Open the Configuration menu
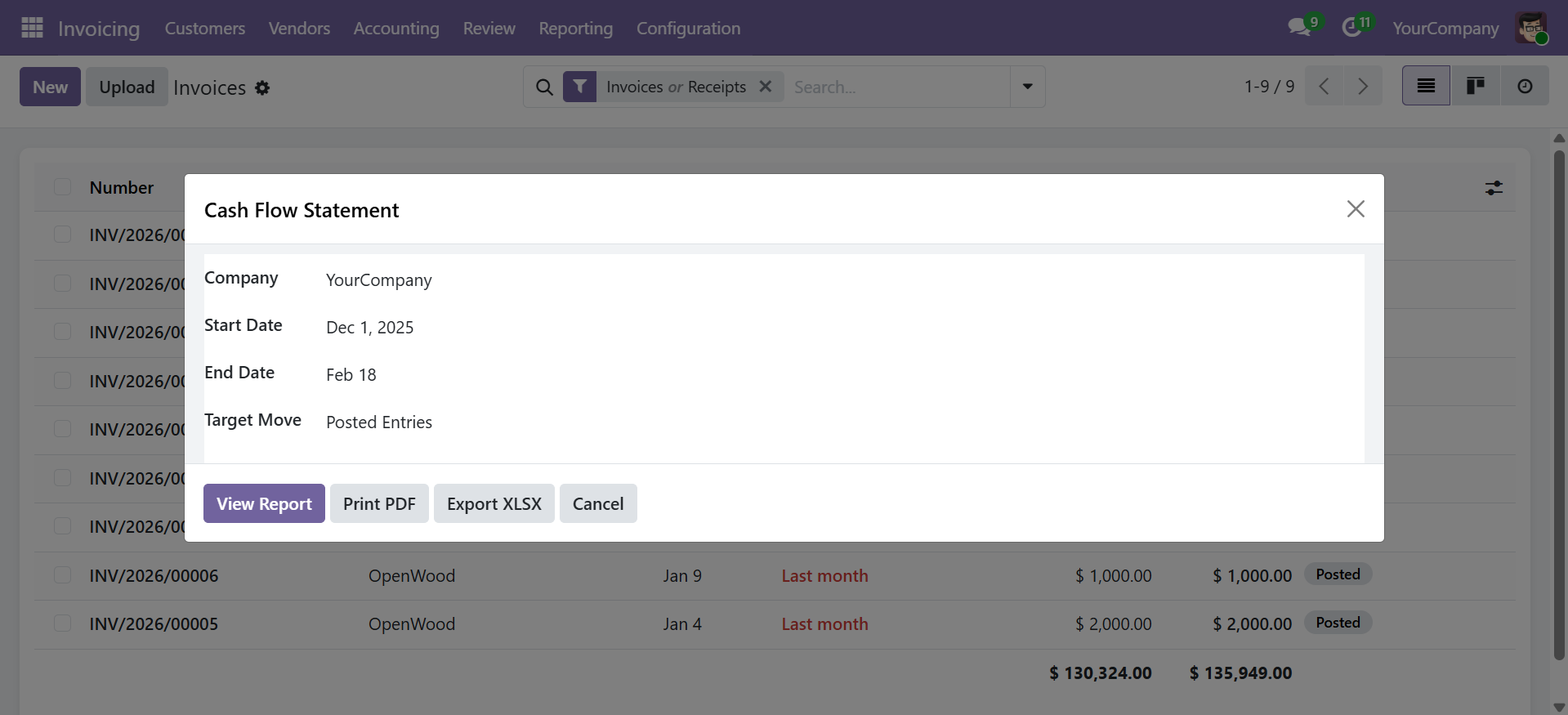 (688, 29)
